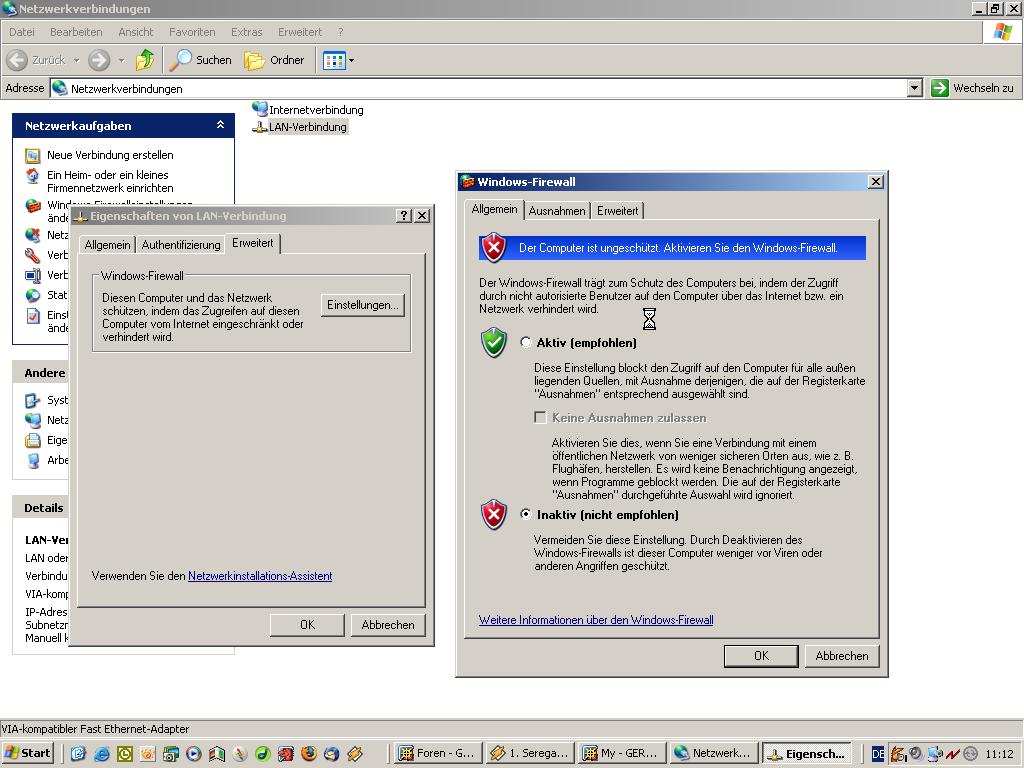1024x768 pixels.
Task: Click OK in Windows-Firewall dialog
Action: click(761, 656)
